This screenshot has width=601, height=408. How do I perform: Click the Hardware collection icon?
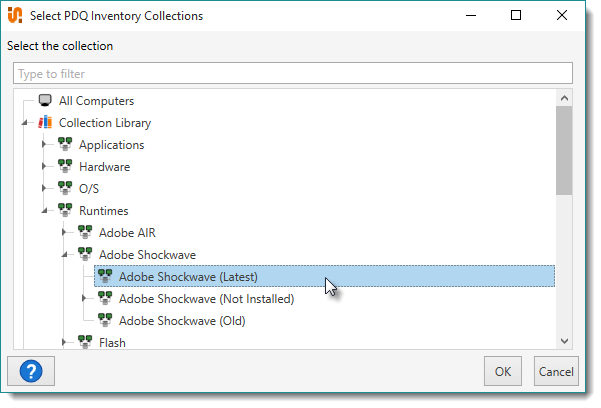[x=65, y=167]
